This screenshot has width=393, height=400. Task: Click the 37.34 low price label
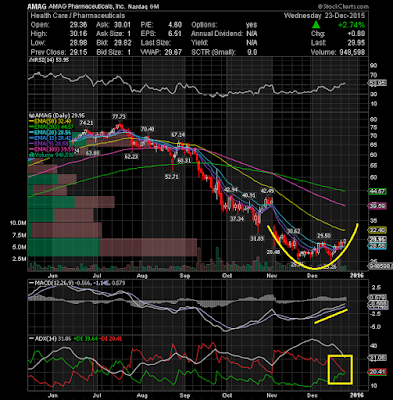point(237,219)
